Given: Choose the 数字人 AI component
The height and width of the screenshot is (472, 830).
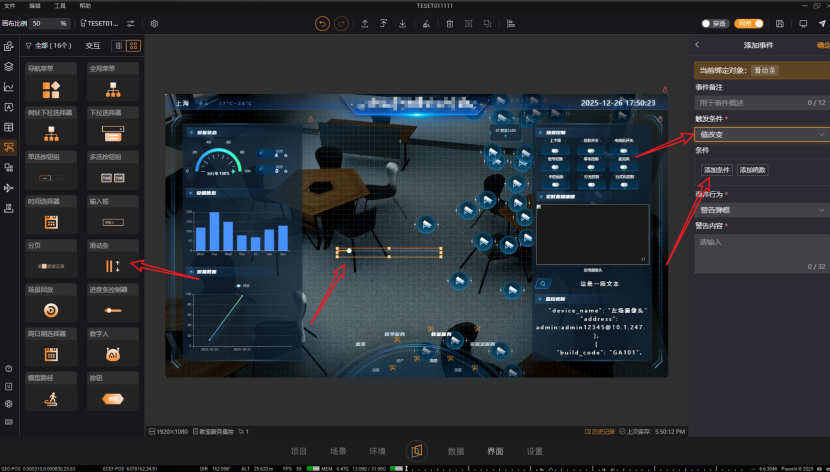Looking at the screenshot, I should click(113, 348).
